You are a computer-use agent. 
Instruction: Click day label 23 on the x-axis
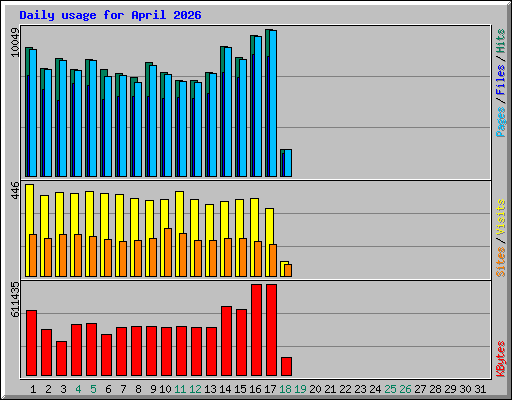(x=360, y=389)
